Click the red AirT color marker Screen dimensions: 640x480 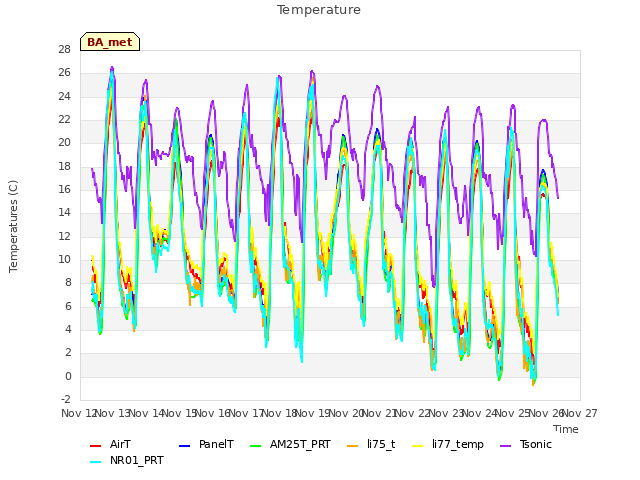(x=95, y=446)
